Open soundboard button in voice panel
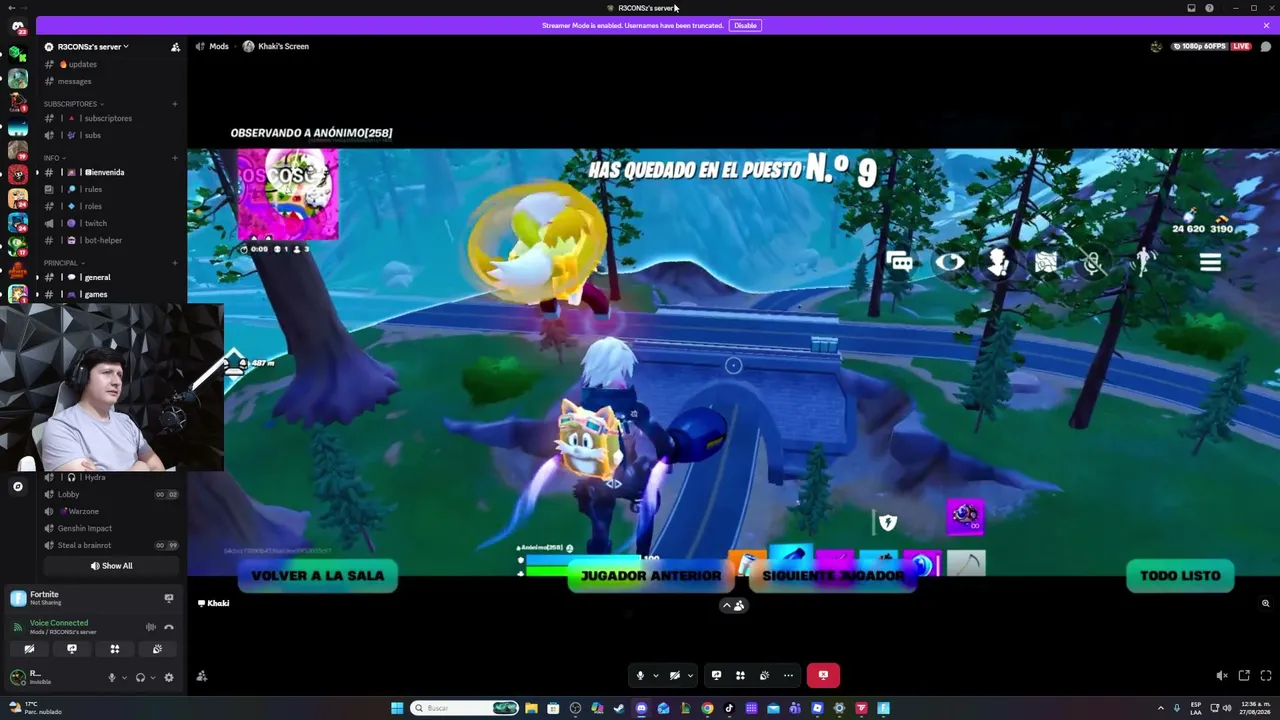Screen dimensions: 1280x720 [x=157, y=649]
